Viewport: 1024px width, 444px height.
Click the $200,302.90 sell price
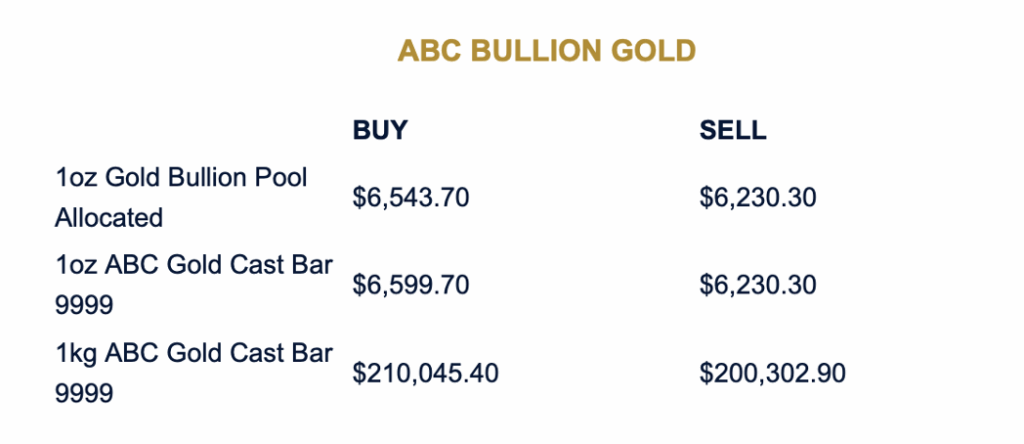[x=773, y=373]
